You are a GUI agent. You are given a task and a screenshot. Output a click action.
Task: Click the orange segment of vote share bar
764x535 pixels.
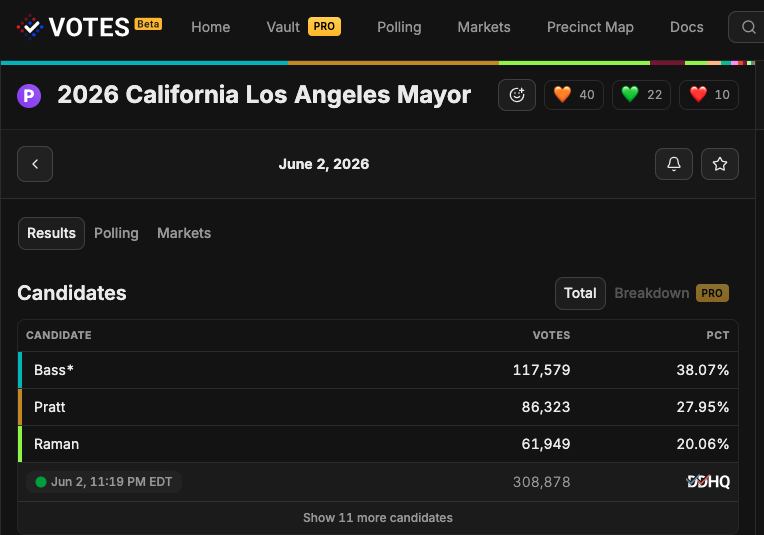(393, 63)
